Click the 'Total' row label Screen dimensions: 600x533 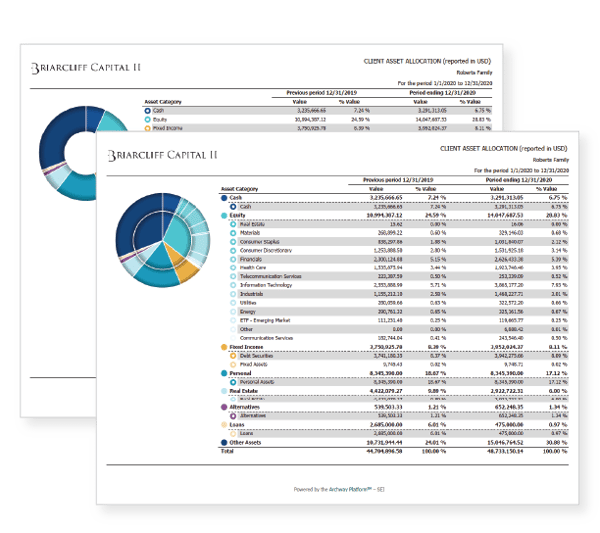(227, 452)
